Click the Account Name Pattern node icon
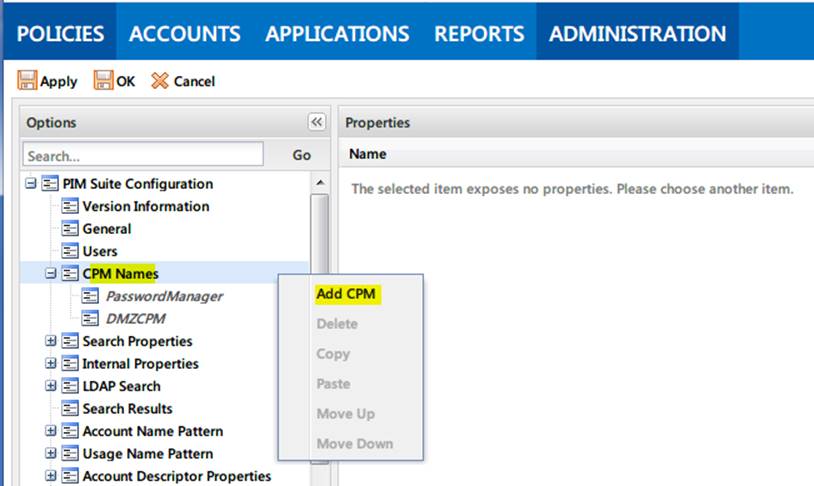 [x=70, y=431]
